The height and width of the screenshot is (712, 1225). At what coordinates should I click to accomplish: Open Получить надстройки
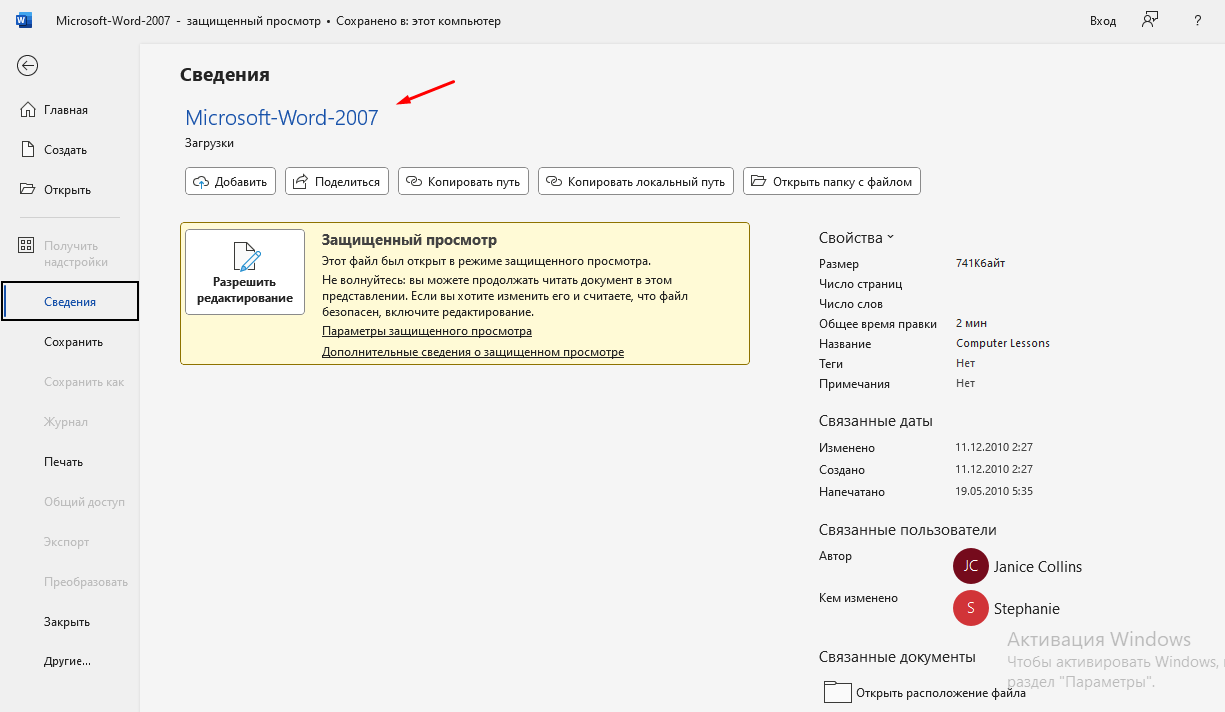click(70, 254)
